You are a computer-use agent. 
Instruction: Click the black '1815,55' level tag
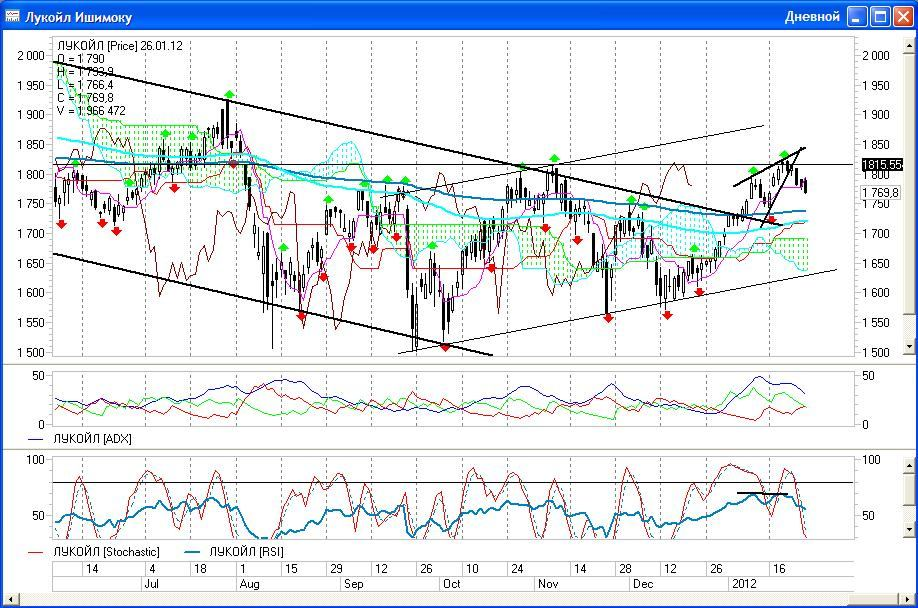pos(882,164)
